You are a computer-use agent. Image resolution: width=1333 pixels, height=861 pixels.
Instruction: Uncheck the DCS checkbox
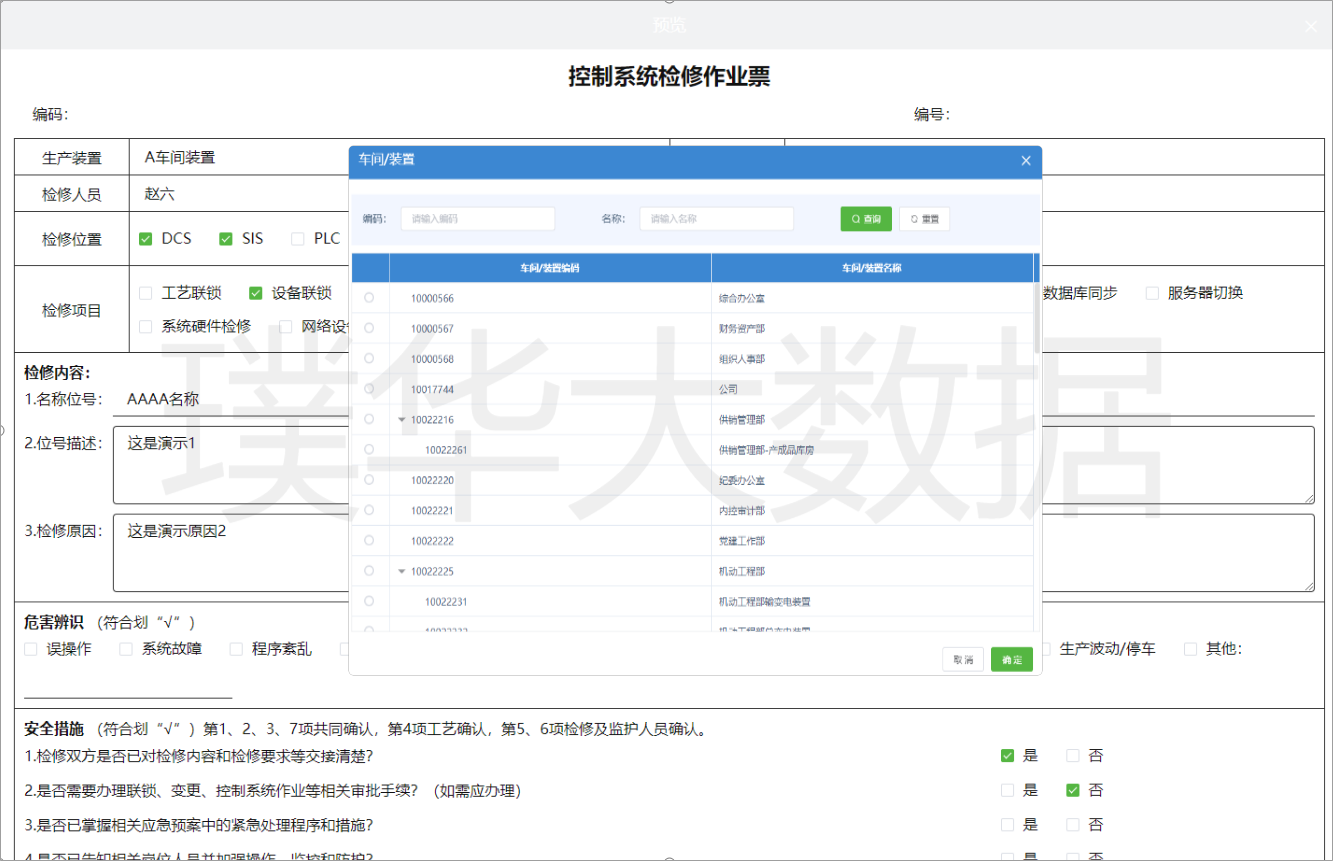pyautogui.click(x=146, y=239)
